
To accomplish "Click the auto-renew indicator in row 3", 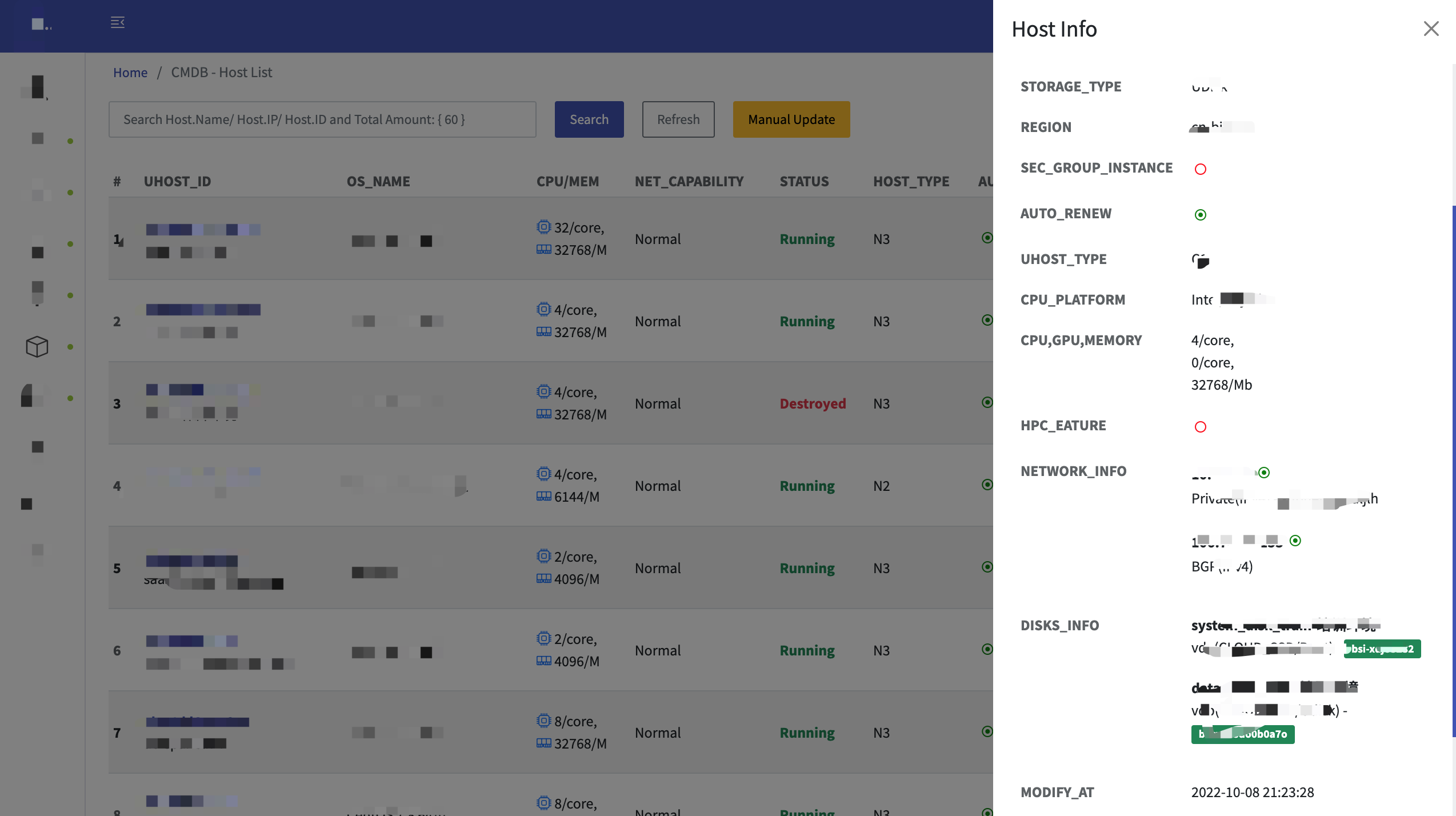I will [987, 402].
